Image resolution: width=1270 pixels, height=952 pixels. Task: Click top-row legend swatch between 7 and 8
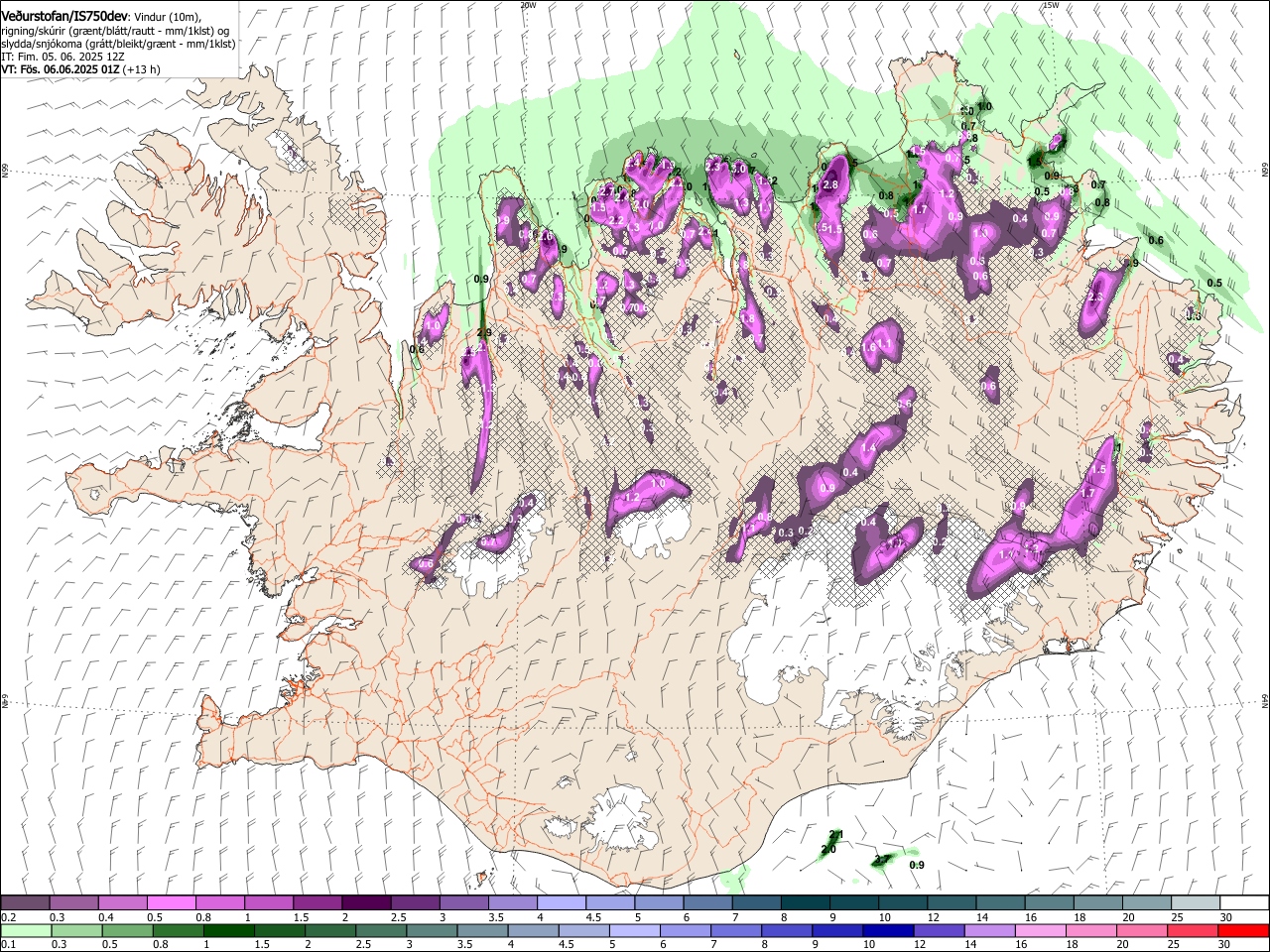pyautogui.click(x=755, y=903)
